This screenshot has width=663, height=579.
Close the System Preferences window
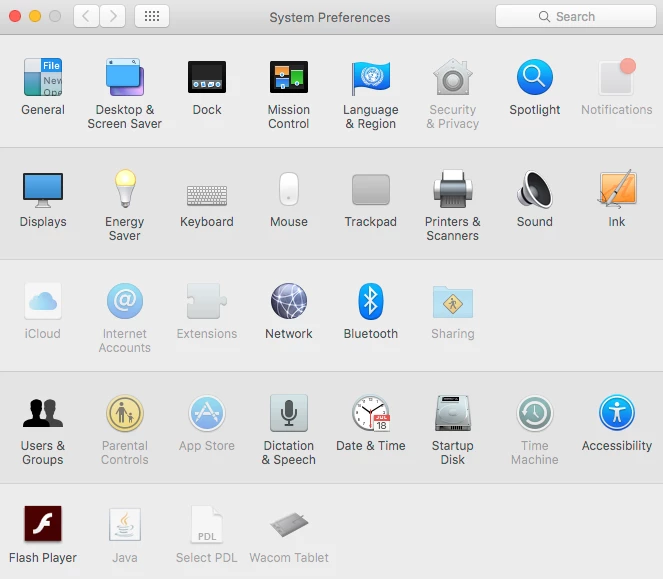[15, 16]
